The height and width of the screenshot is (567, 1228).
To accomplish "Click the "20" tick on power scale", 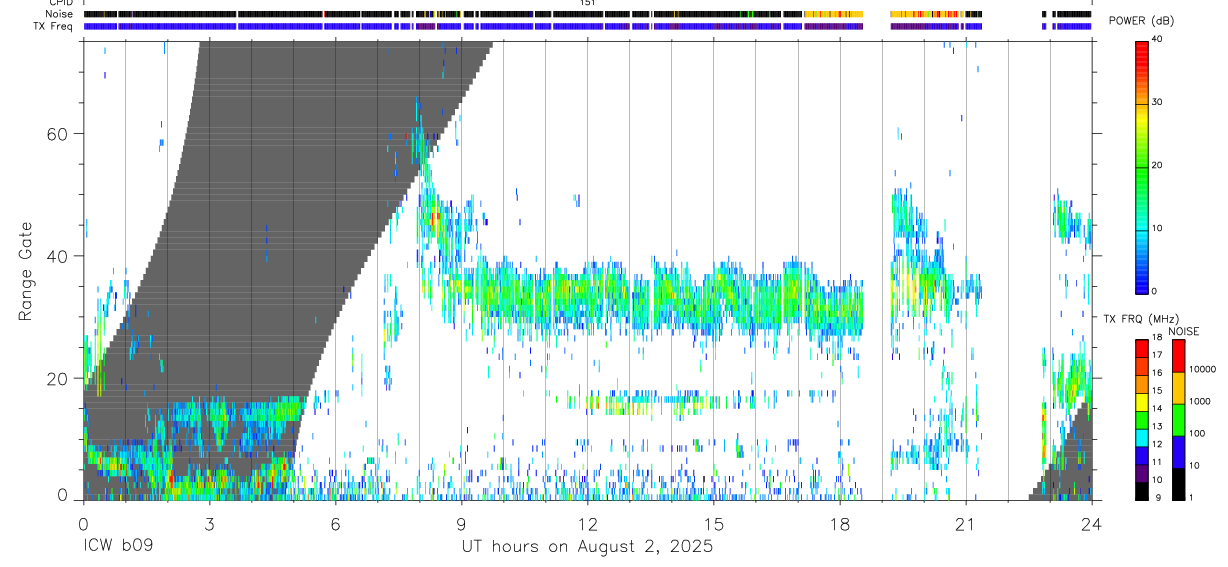I will coord(1158,166).
